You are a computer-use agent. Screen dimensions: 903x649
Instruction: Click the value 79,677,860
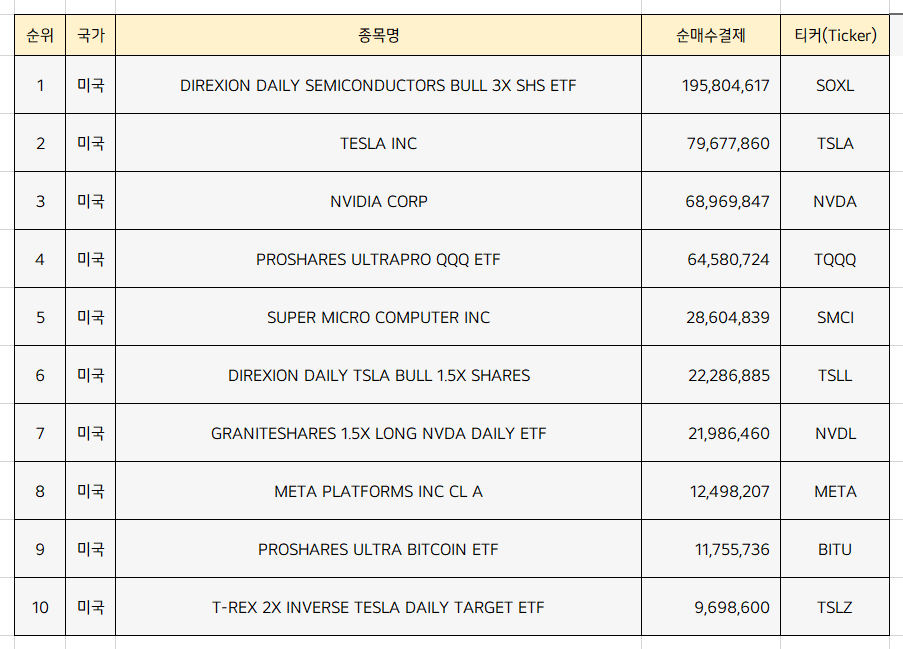[728, 143]
